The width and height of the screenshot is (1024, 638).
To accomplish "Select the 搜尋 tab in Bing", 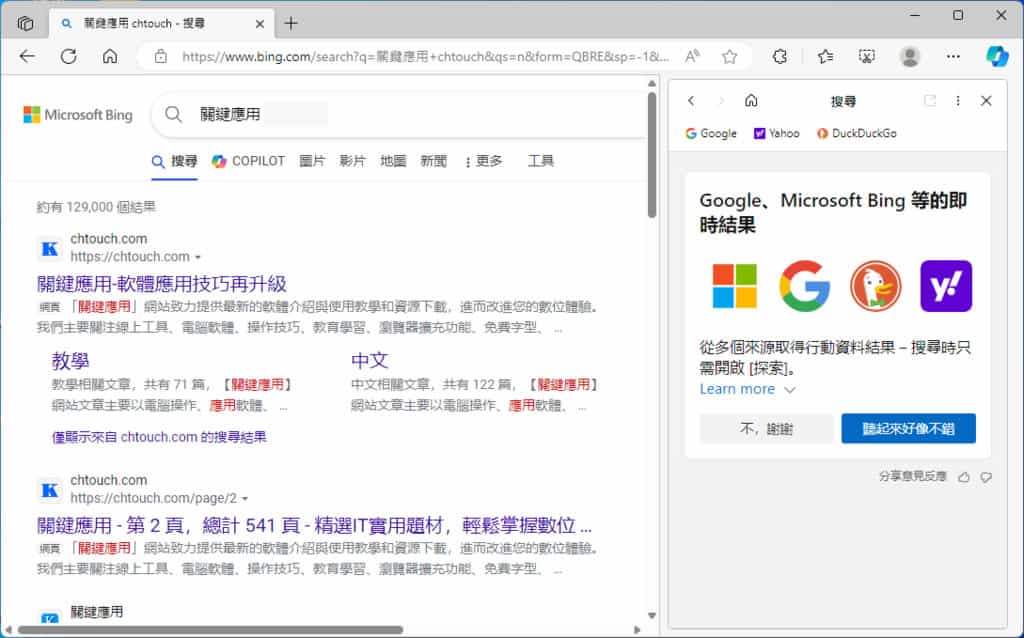I will tap(174, 161).
